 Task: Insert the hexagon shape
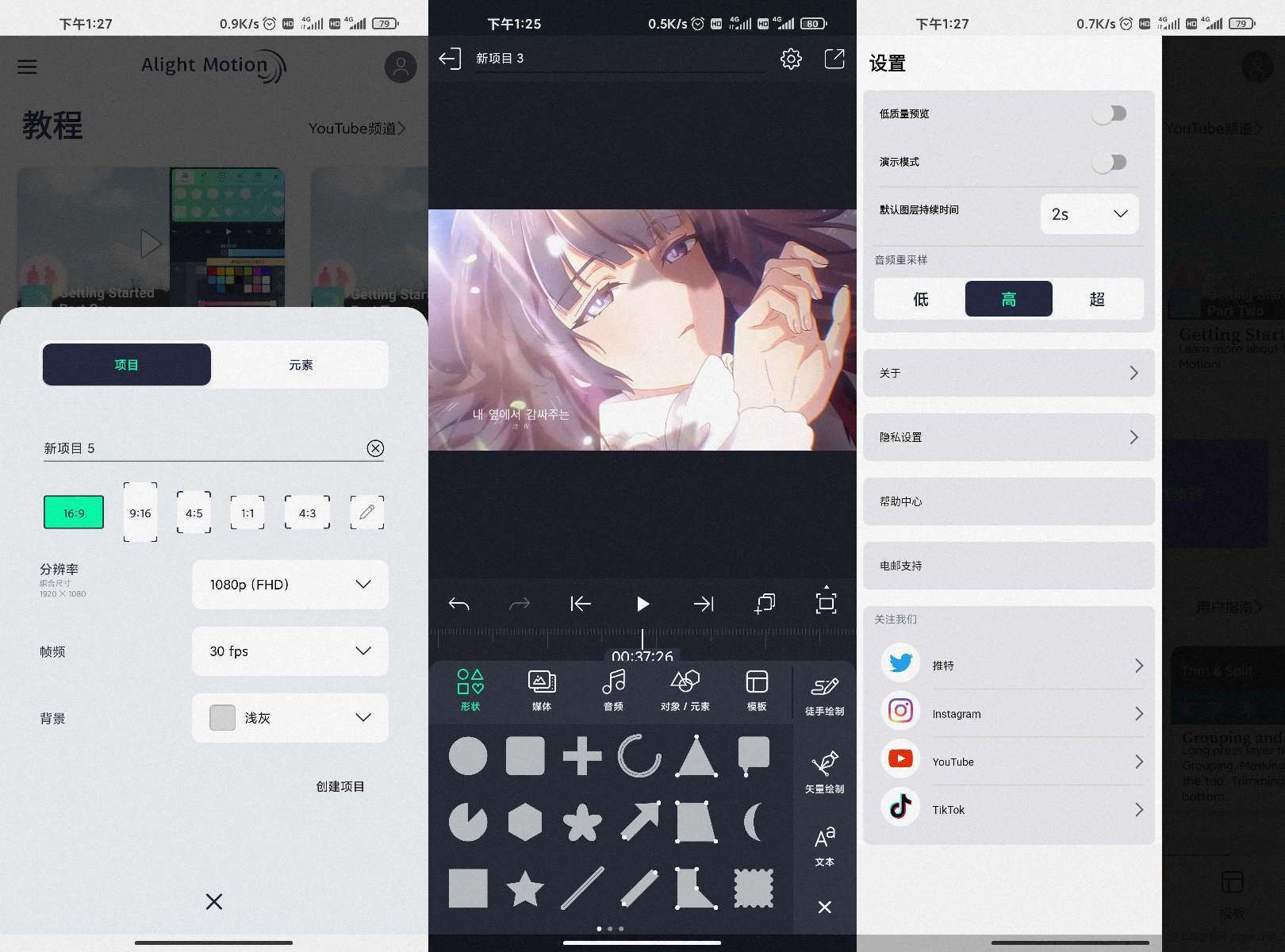pyautogui.click(x=525, y=822)
